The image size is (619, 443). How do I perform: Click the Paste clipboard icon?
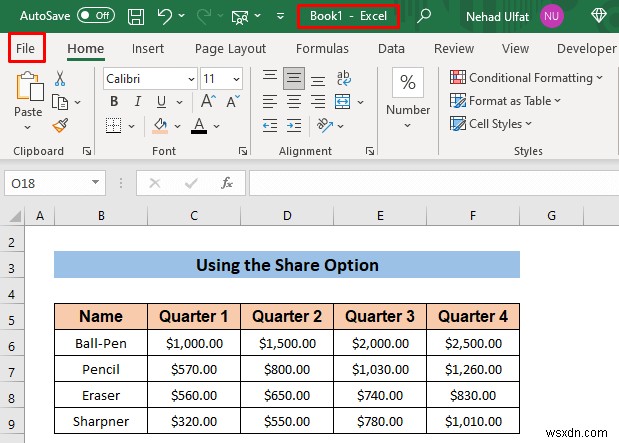[x=30, y=86]
